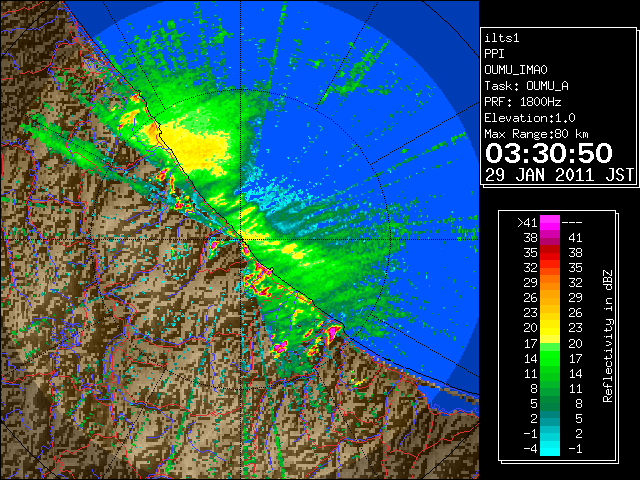Screen dimensions: 640x480
Task: Pick the magenta >41 dBZ legend swatch
Action: [x=550, y=222]
